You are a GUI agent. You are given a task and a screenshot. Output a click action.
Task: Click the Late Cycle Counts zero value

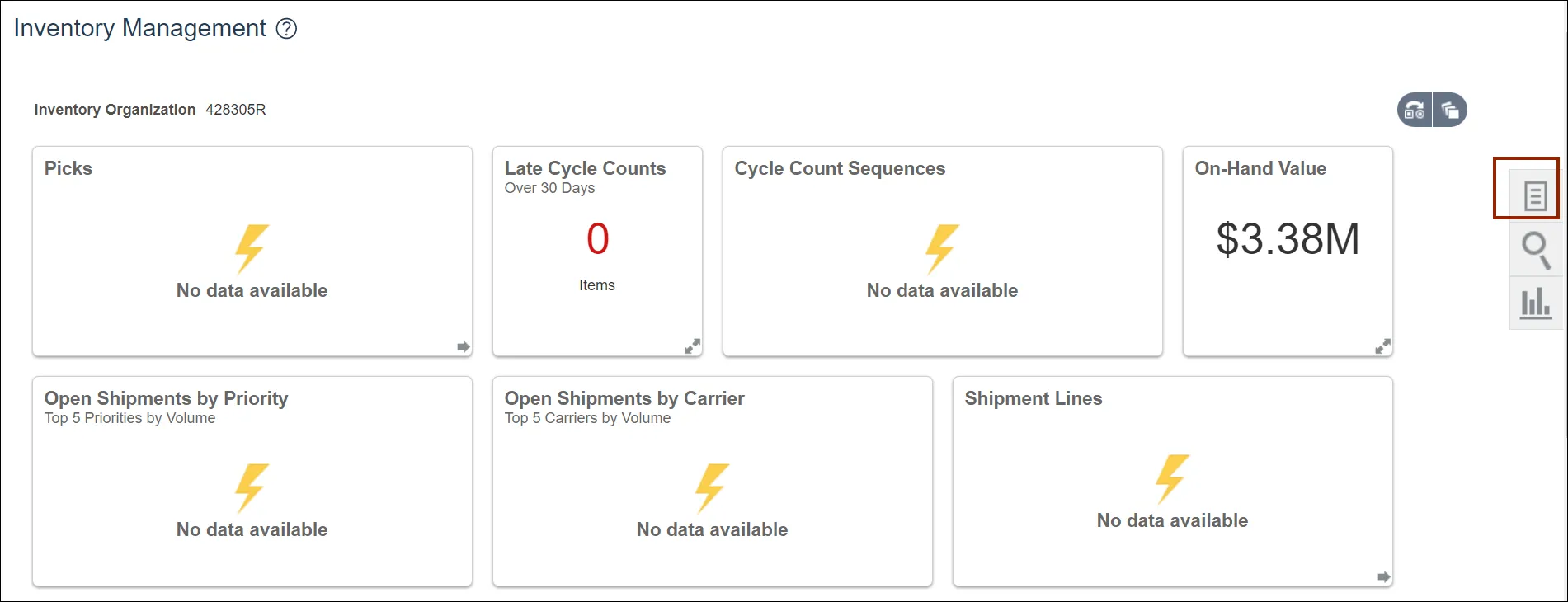(597, 239)
